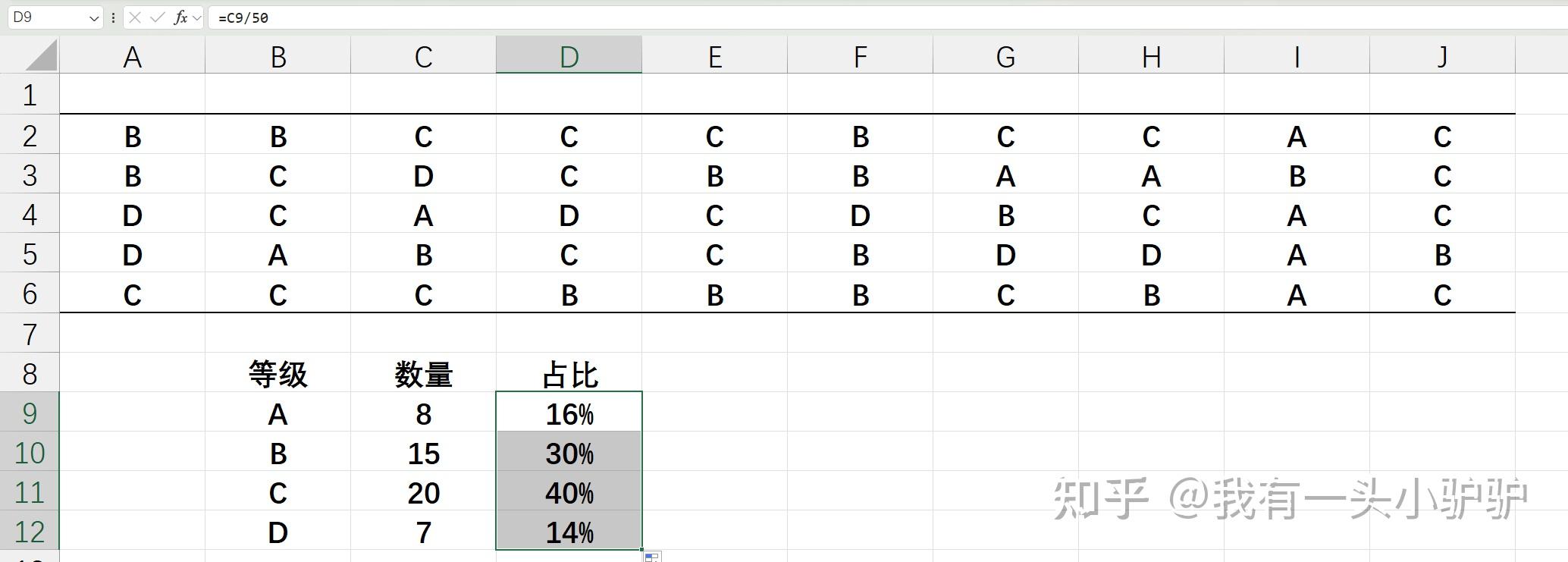Viewport: 1568px width, 562px height.
Task: Click the Name Box showing D9
Action: tap(45, 17)
